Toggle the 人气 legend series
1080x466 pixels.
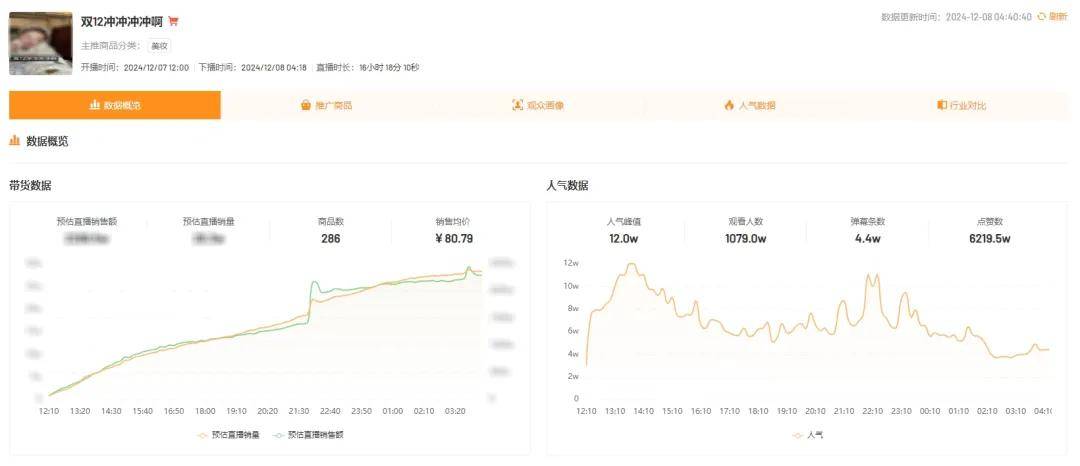pyautogui.click(x=808, y=435)
